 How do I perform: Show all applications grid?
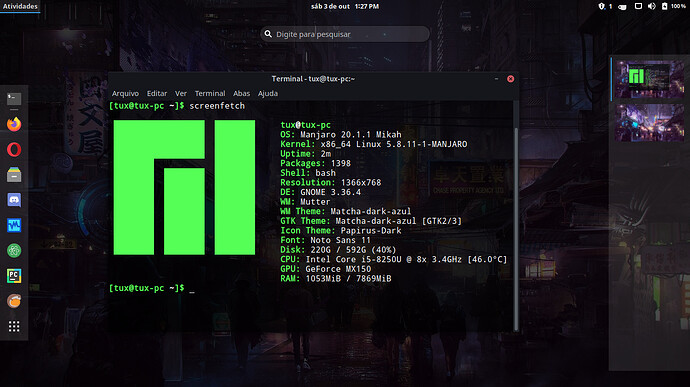coord(14,326)
